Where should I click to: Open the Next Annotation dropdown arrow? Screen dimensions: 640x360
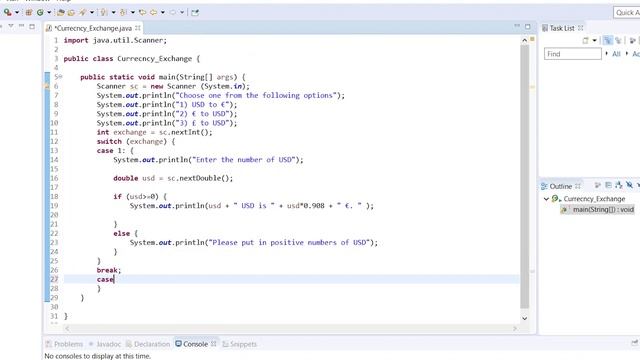pos(113,13)
